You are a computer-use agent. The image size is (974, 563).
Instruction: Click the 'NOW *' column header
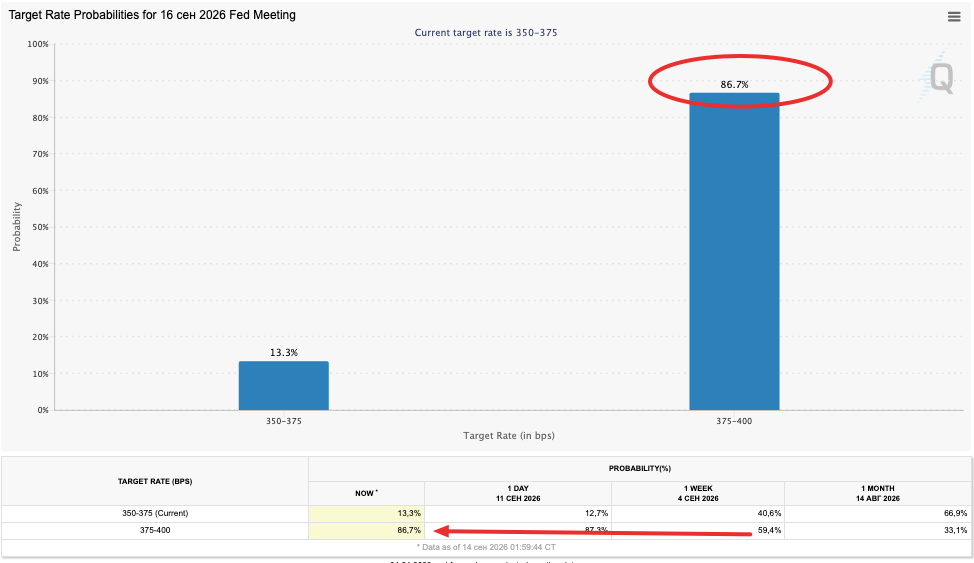point(366,493)
